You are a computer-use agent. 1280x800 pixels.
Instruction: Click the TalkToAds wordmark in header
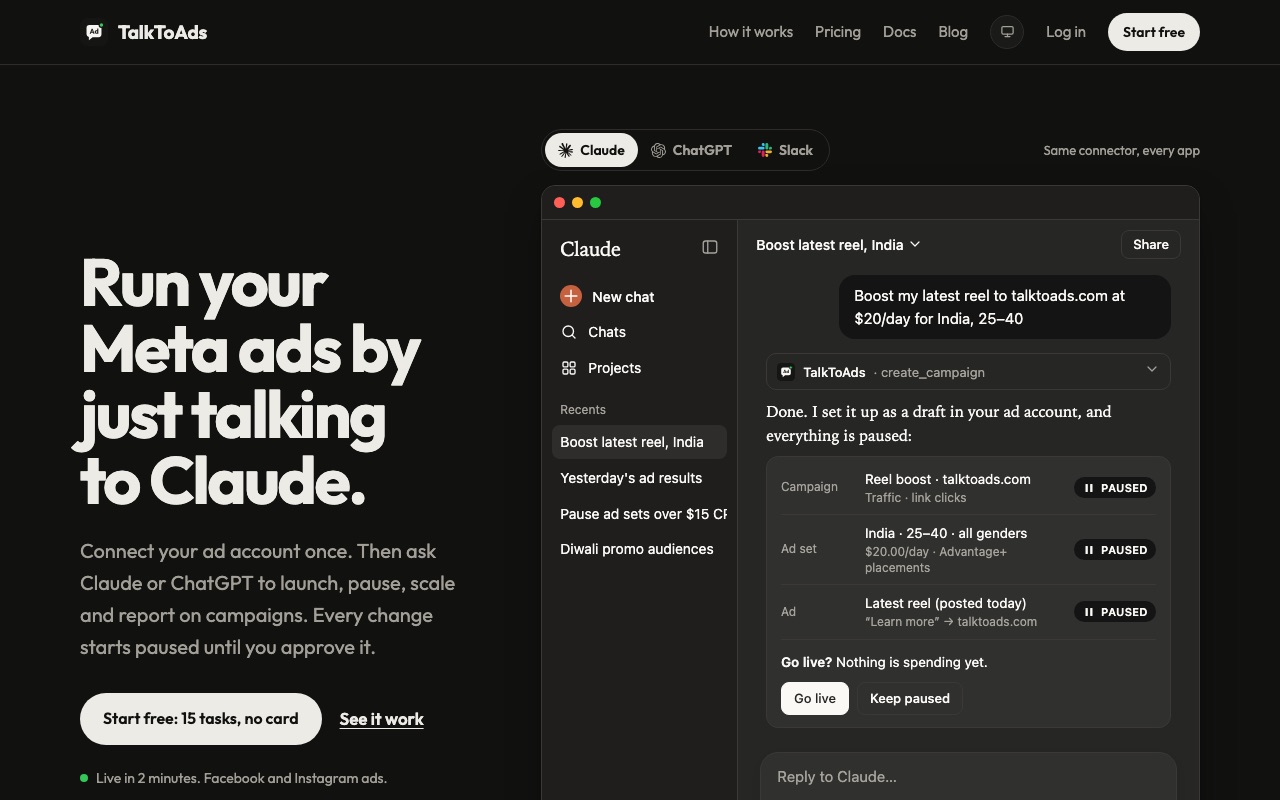(162, 32)
